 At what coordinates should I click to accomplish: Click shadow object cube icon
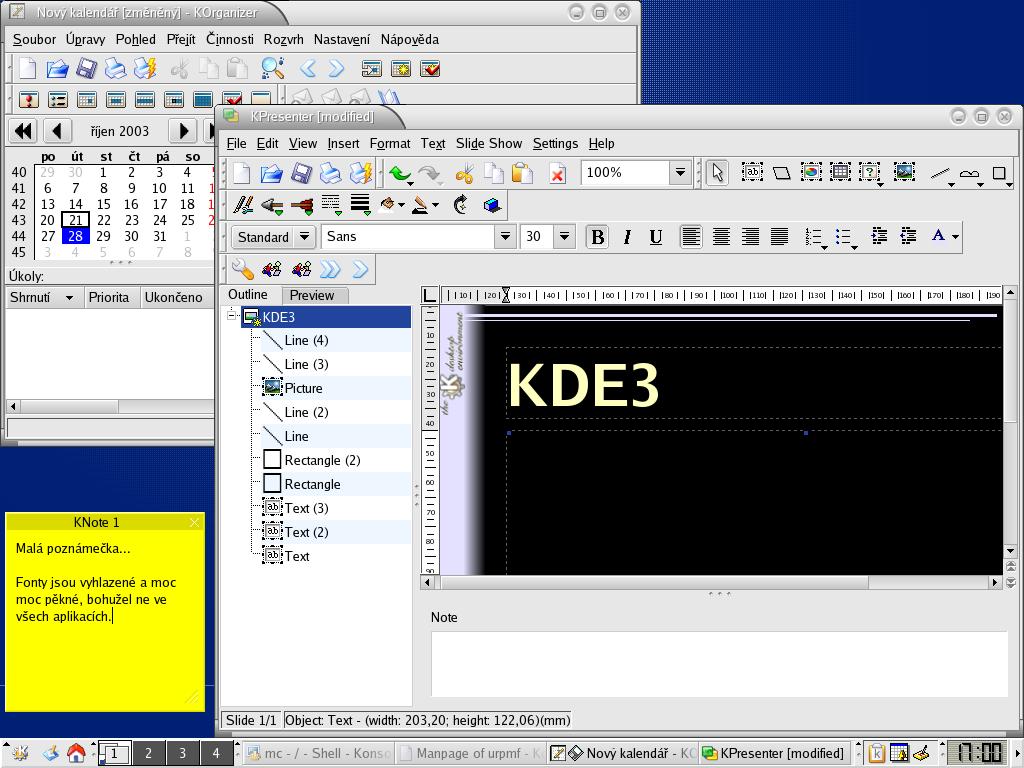[x=492, y=206]
